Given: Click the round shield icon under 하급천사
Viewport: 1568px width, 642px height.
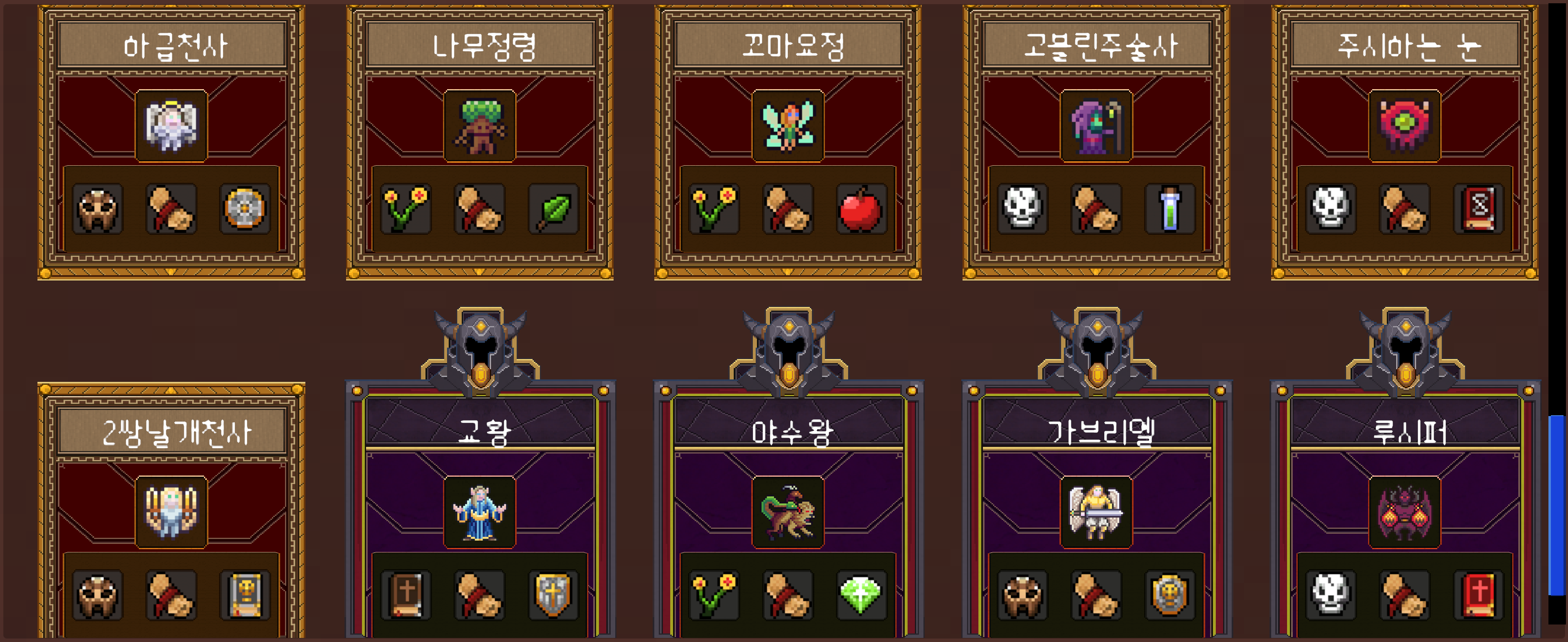Looking at the screenshot, I should coord(245,209).
